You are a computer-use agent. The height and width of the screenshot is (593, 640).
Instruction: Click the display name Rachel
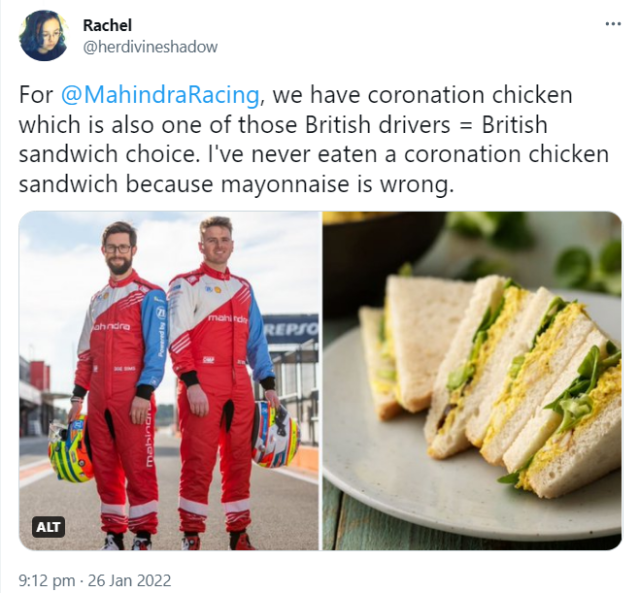click(x=107, y=25)
